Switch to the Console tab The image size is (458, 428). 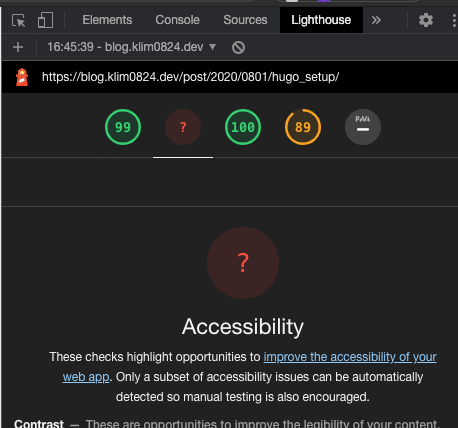pyautogui.click(x=178, y=20)
